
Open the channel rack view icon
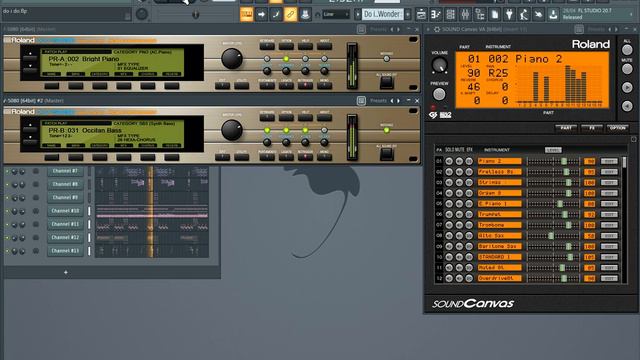pos(451,15)
